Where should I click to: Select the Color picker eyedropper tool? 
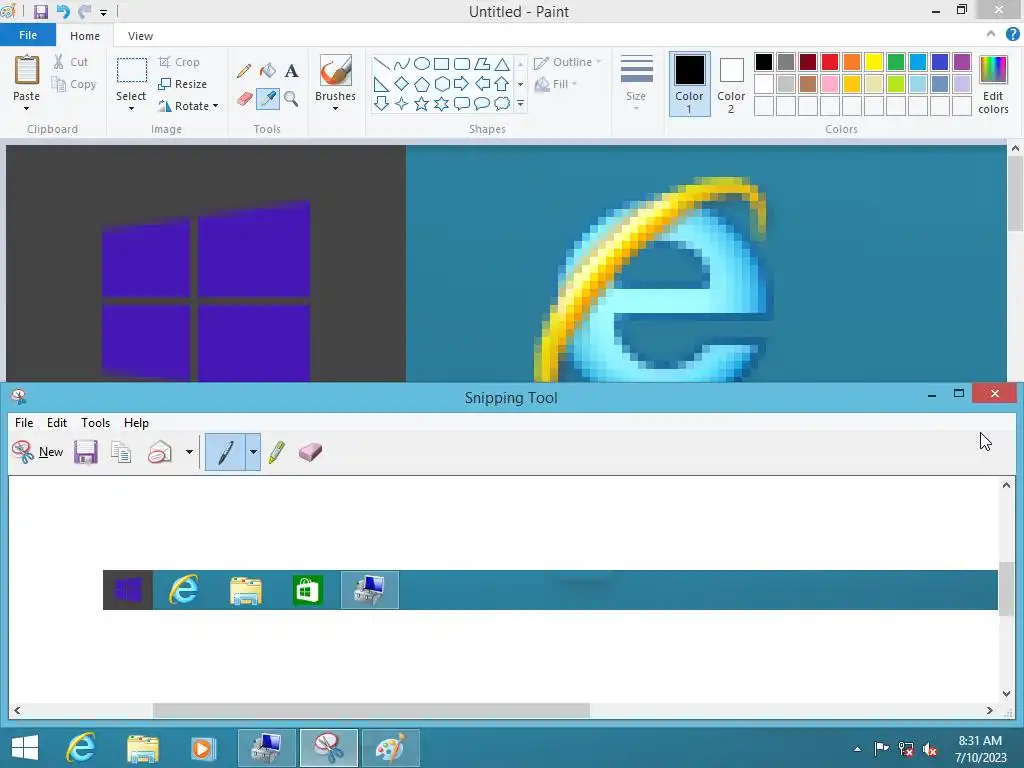coord(268,99)
